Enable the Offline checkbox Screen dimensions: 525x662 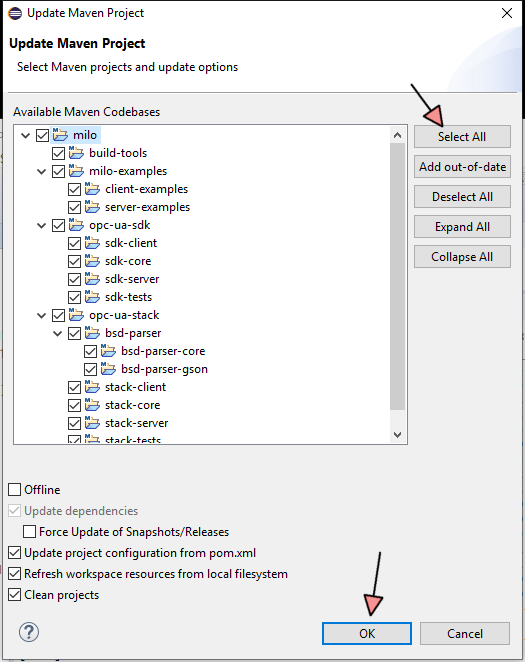14,490
